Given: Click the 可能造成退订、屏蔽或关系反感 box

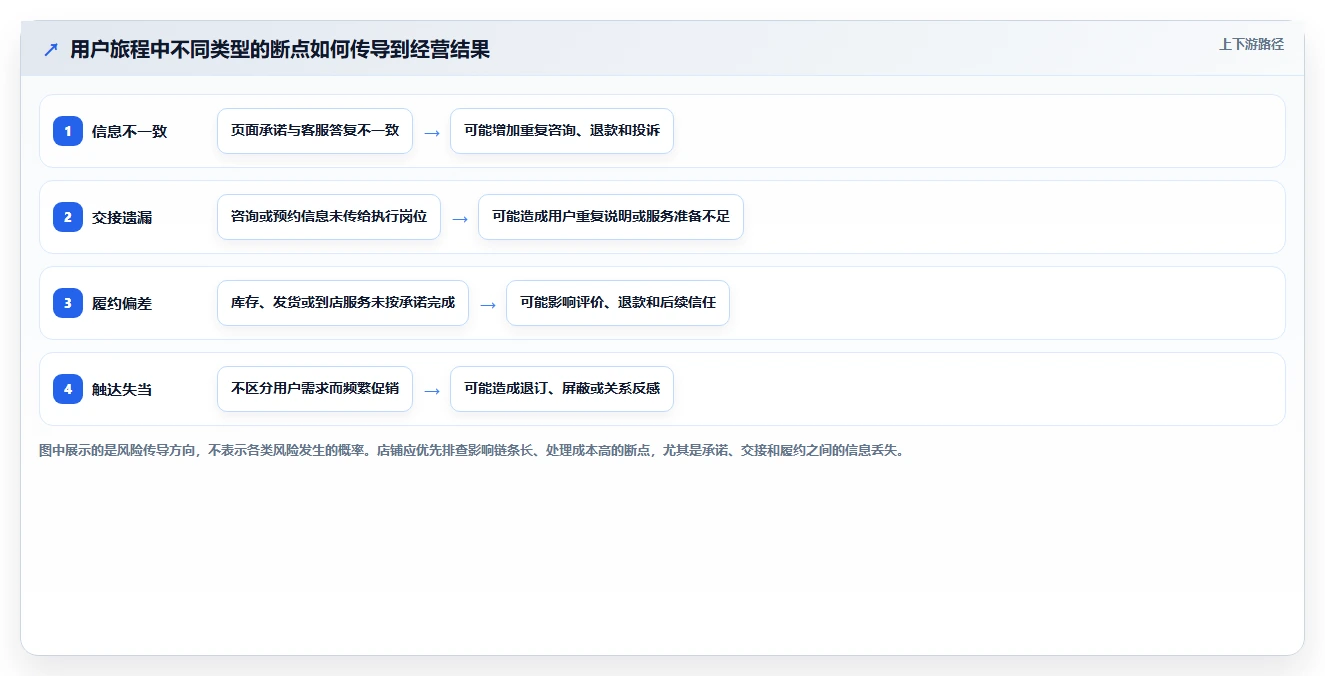Looking at the screenshot, I should point(562,389).
